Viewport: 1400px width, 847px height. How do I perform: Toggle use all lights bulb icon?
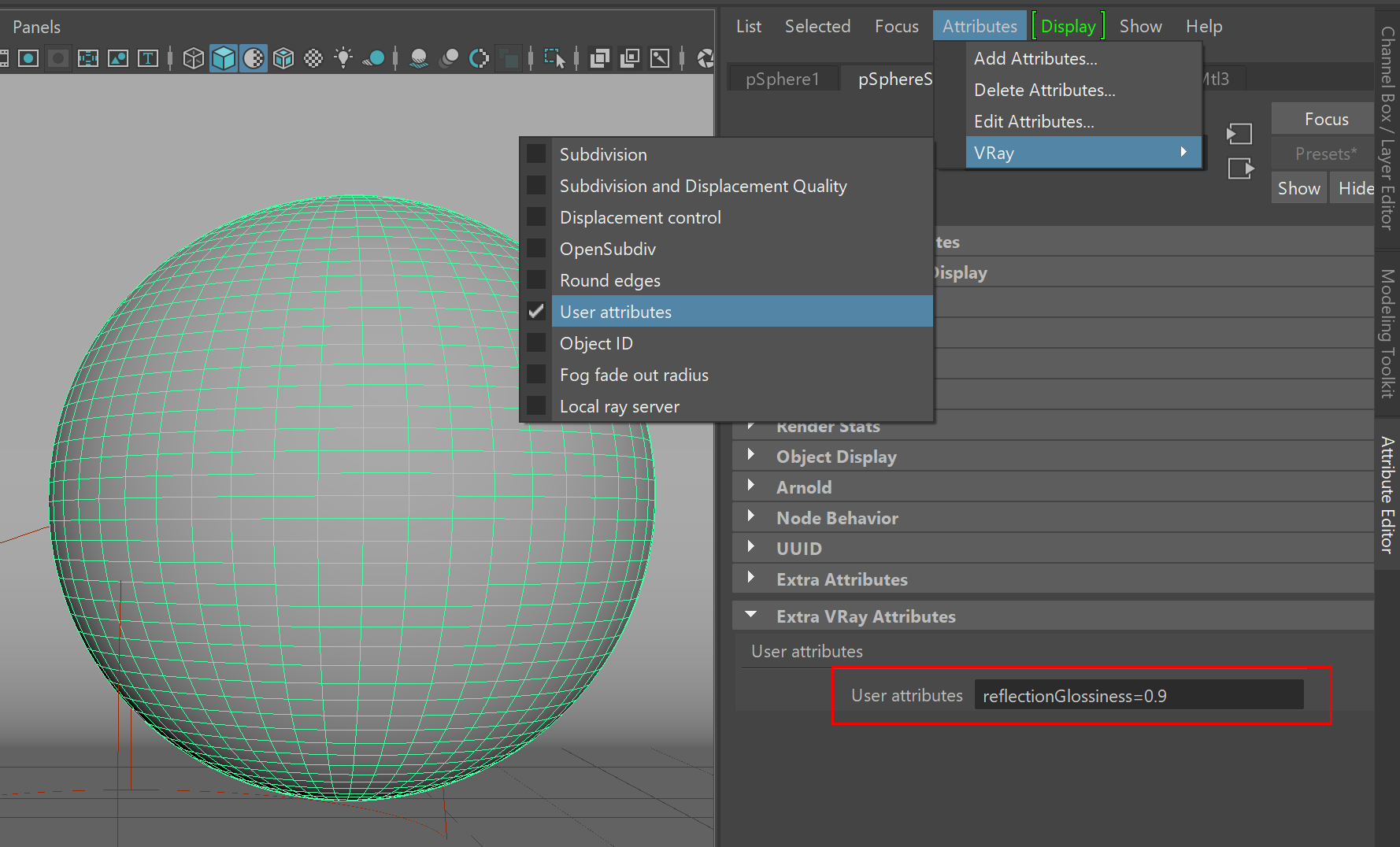343,58
